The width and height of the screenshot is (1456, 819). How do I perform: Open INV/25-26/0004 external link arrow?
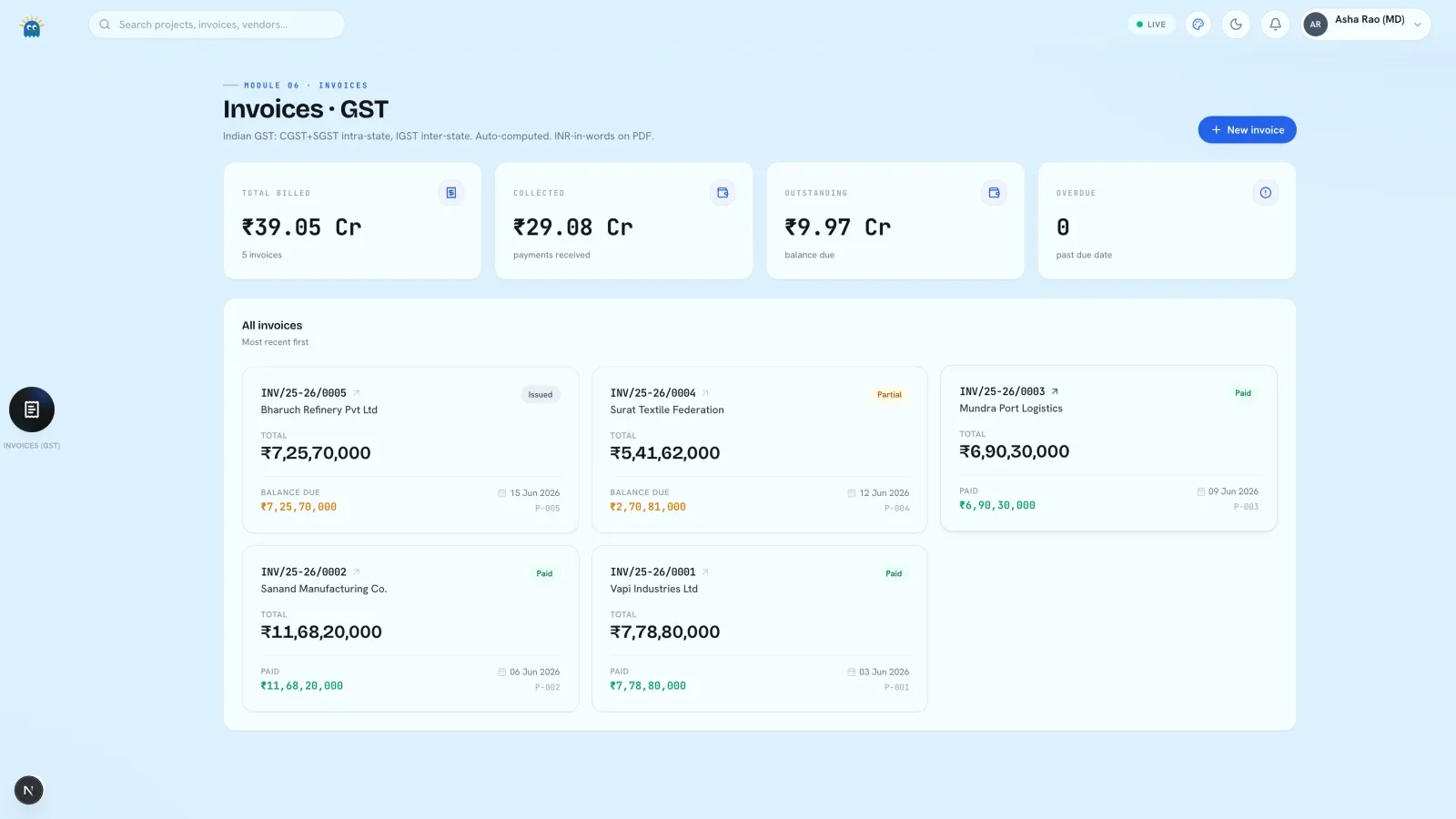point(705,393)
